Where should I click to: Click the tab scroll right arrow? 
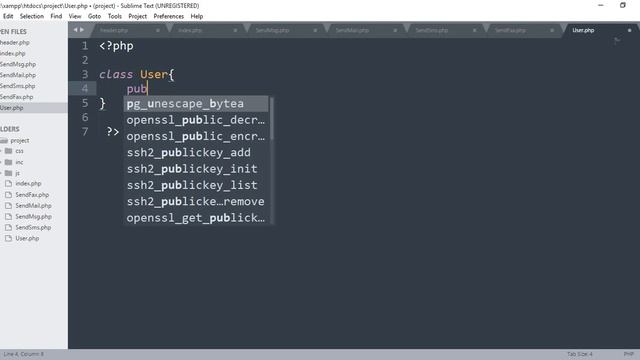(x=82, y=30)
